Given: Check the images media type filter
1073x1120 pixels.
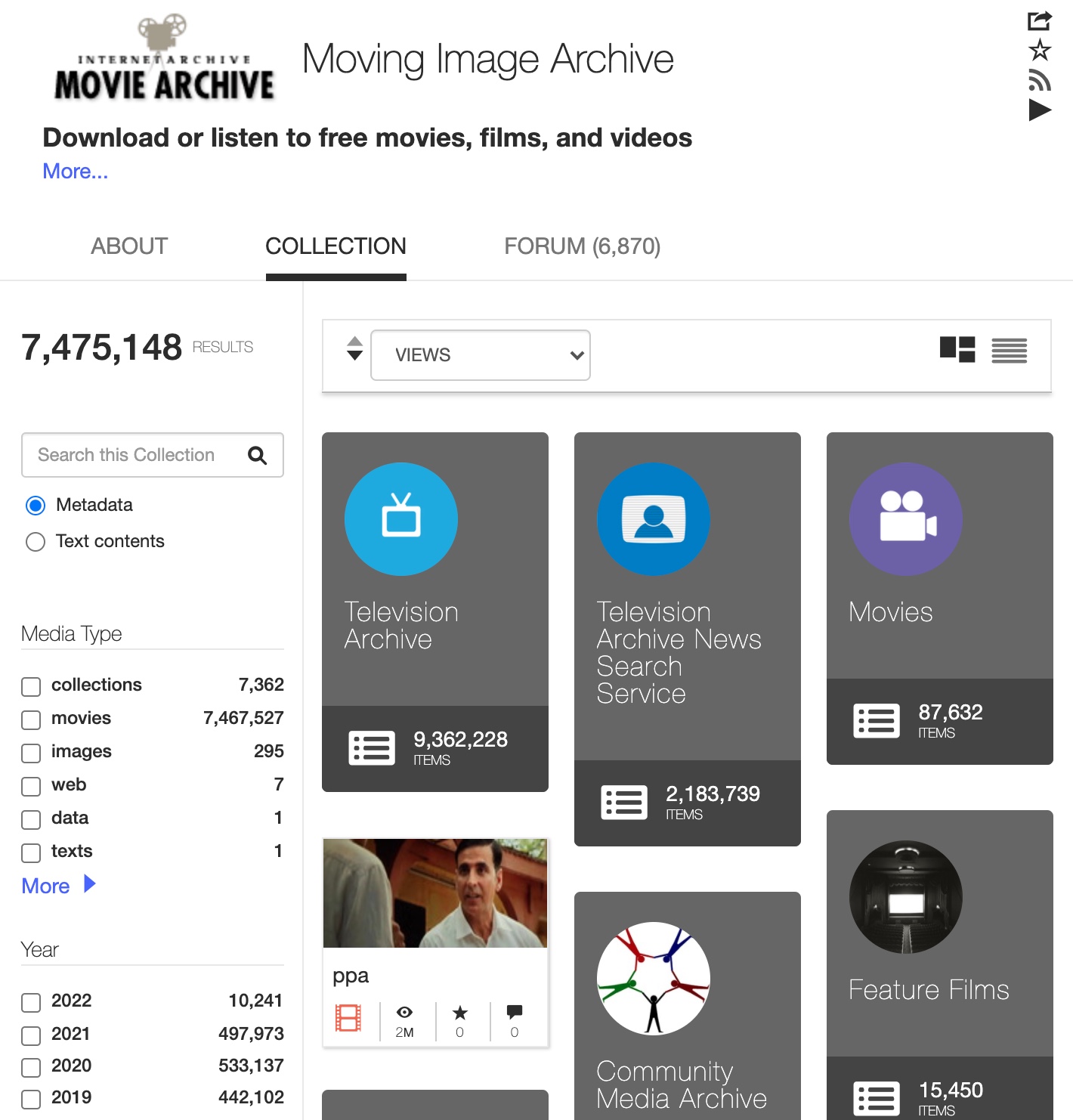Looking at the screenshot, I should tap(31, 753).
